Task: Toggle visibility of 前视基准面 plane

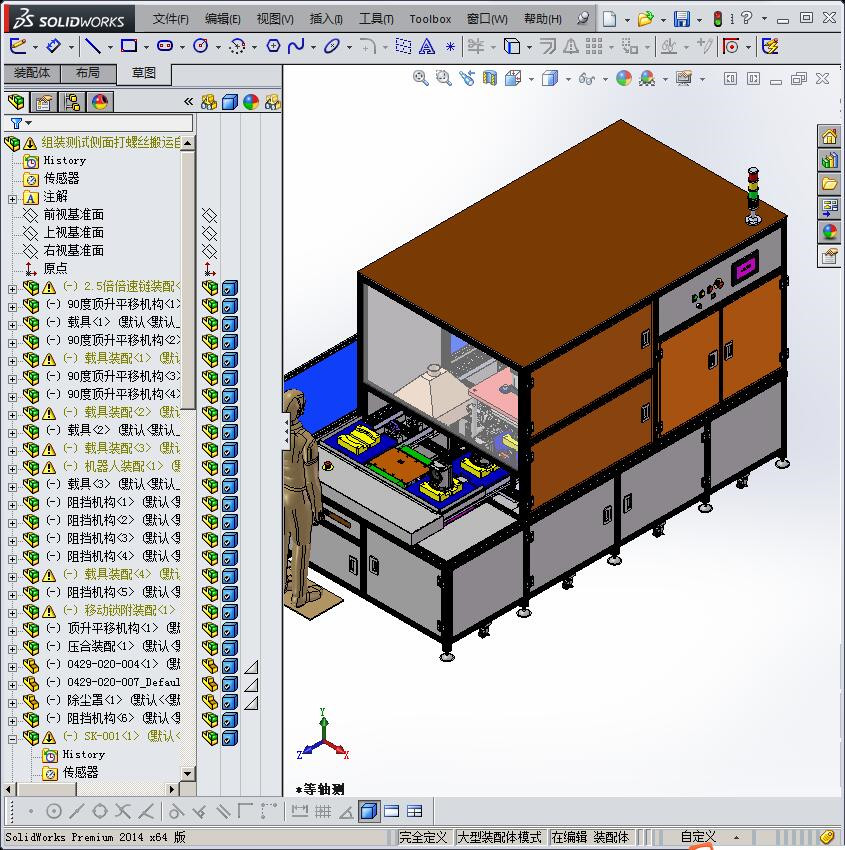Action: [x=209, y=216]
